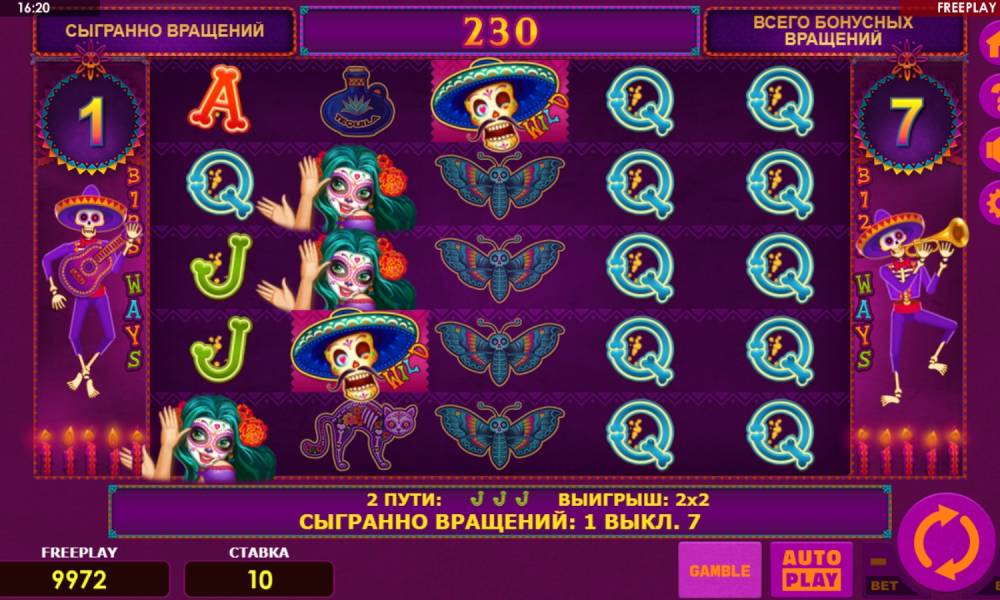The height and width of the screenshot is (600, 1000).
Task: Click the top Wild sombrero skull symbol
Action: [x=499, y=101]
